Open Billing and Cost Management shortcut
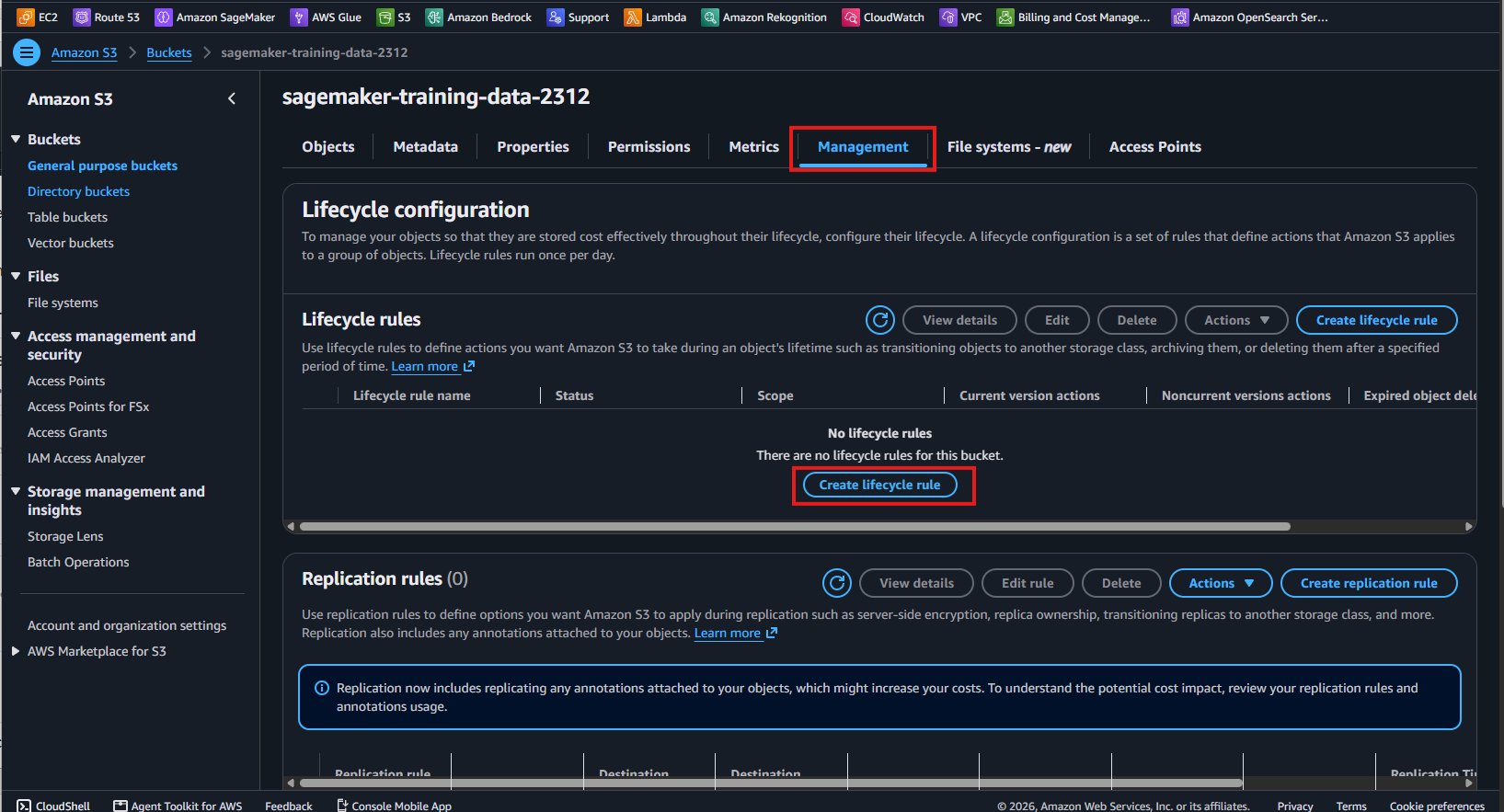The width and height of the screenshot is (1504, 812). [1073, 17]
